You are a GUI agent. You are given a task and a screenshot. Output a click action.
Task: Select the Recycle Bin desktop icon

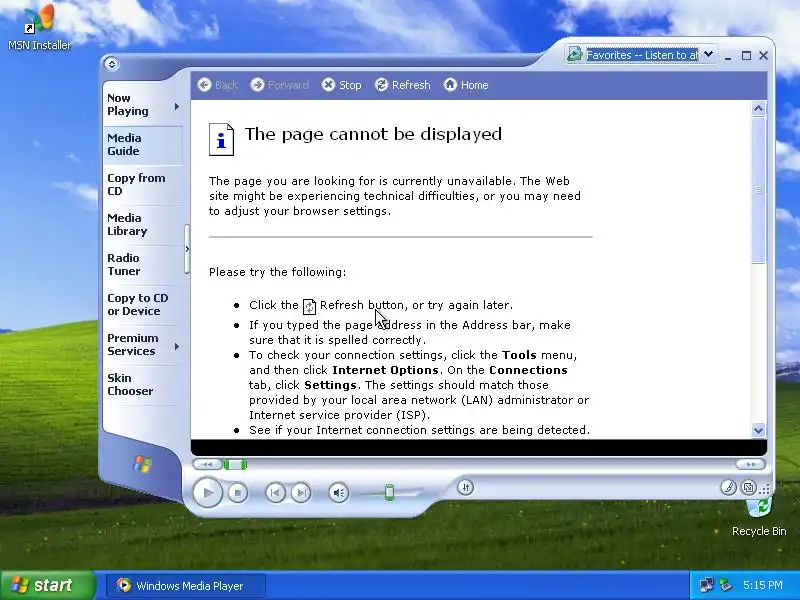pos(759,515)
